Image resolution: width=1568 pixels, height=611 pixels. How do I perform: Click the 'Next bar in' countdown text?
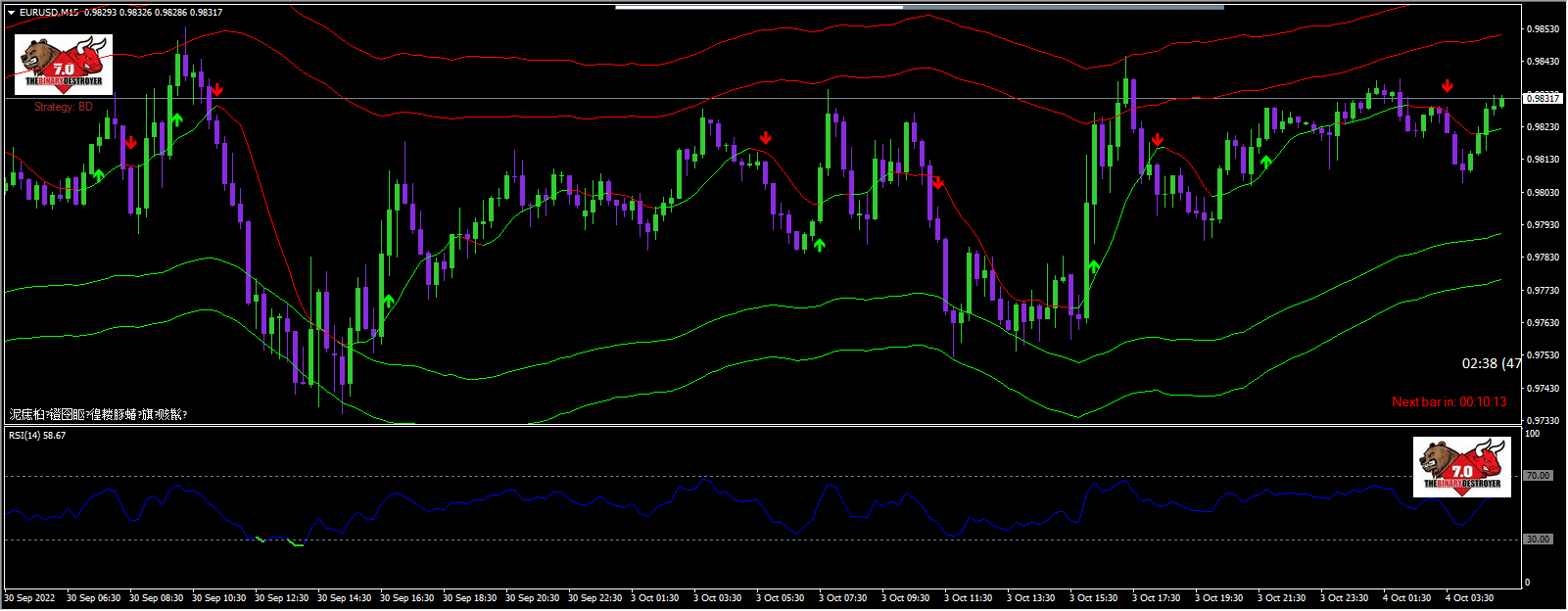coord(1449,401)
